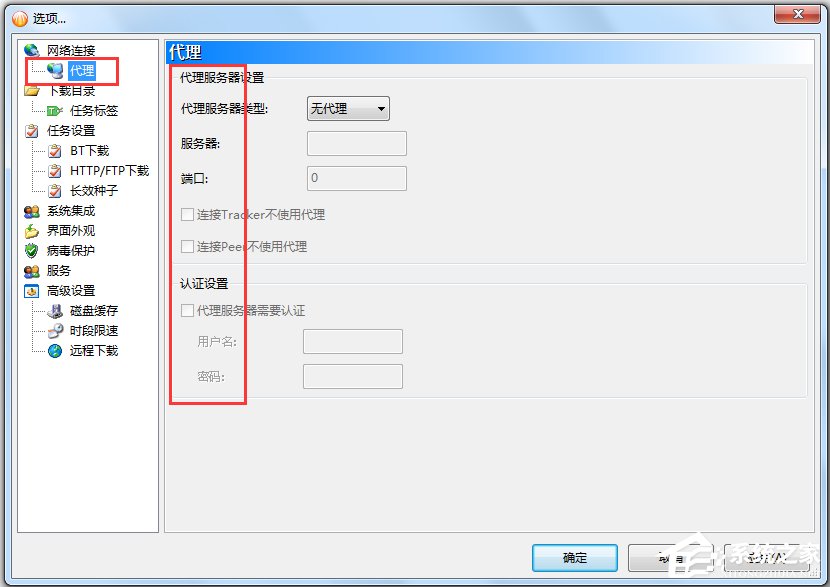Check 代理服务器需要认证 option

click(187, 310)
